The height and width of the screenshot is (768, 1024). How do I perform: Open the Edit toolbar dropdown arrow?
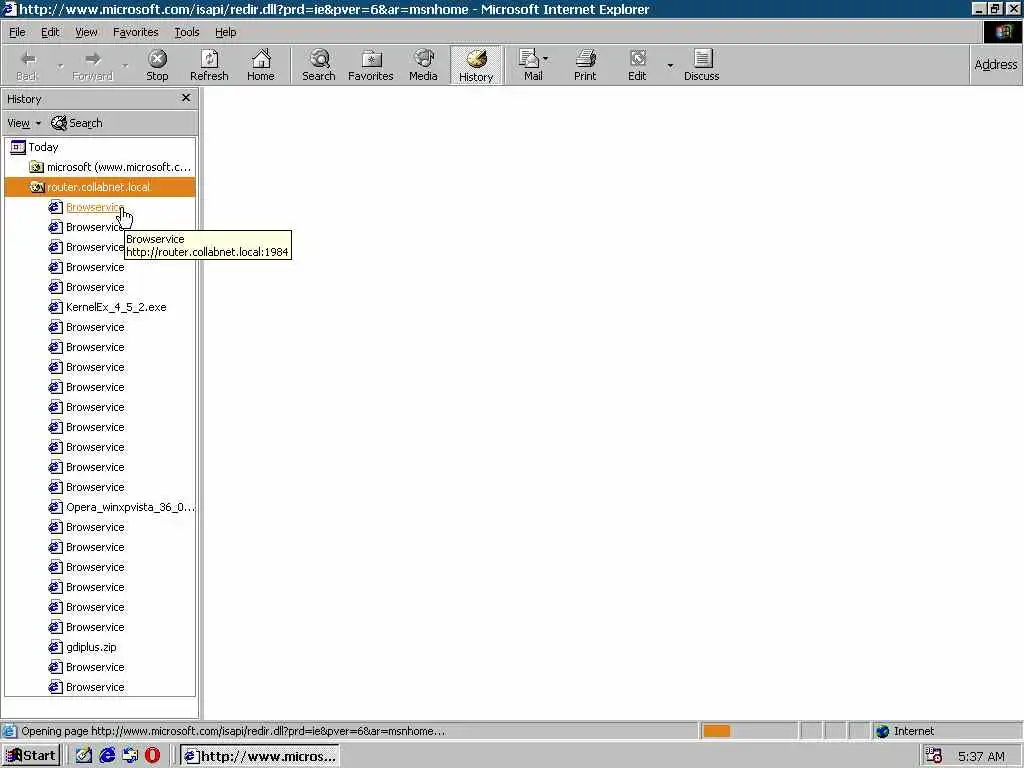click(x=670, y=66)
